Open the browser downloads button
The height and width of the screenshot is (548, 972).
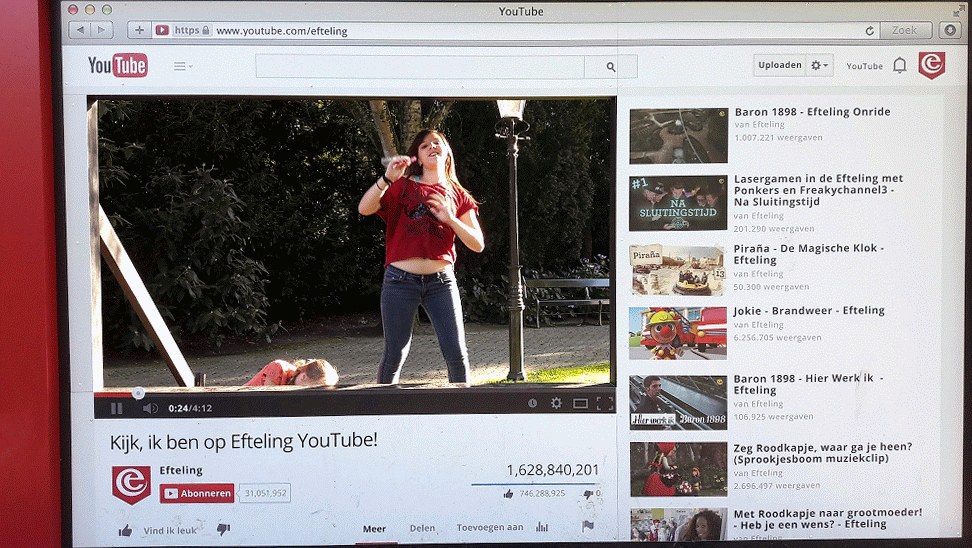950,30
